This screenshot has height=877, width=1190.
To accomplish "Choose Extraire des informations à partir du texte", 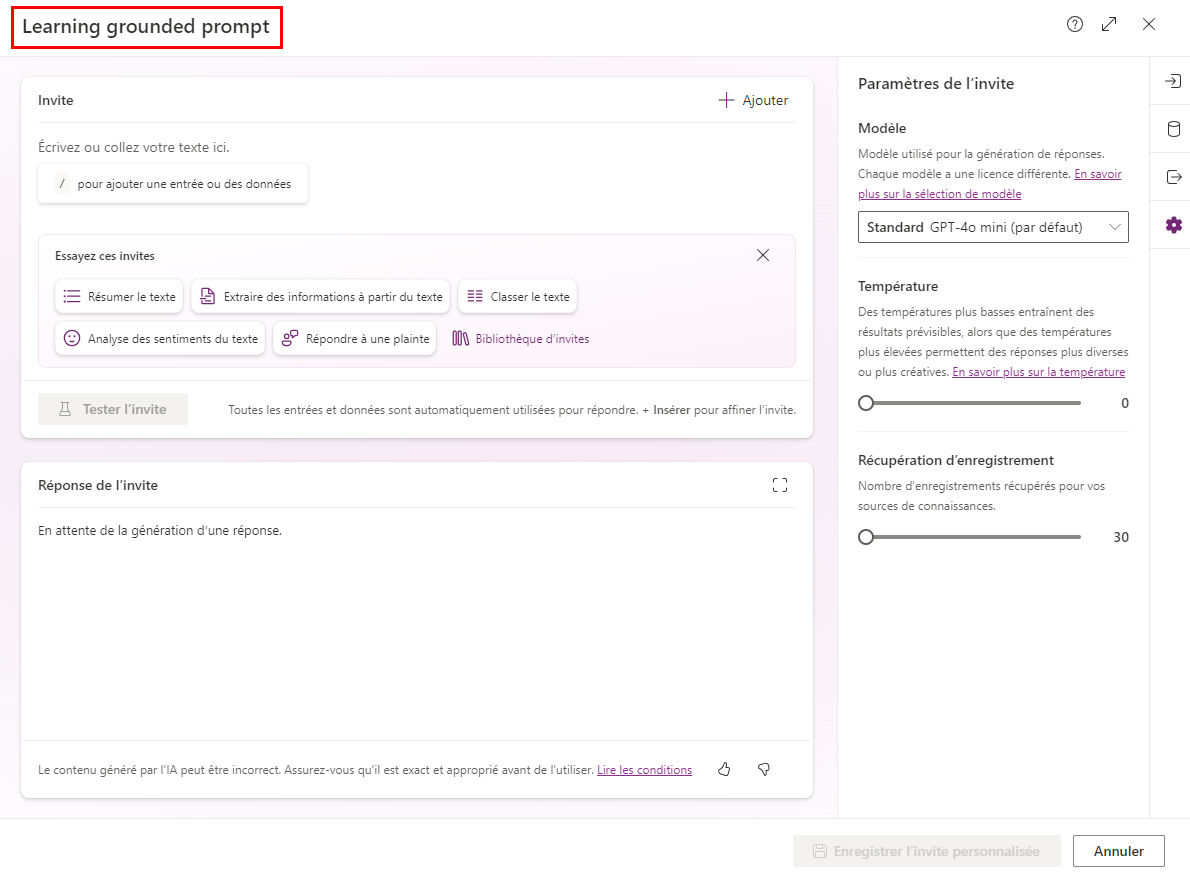I will tap(320, 297).
